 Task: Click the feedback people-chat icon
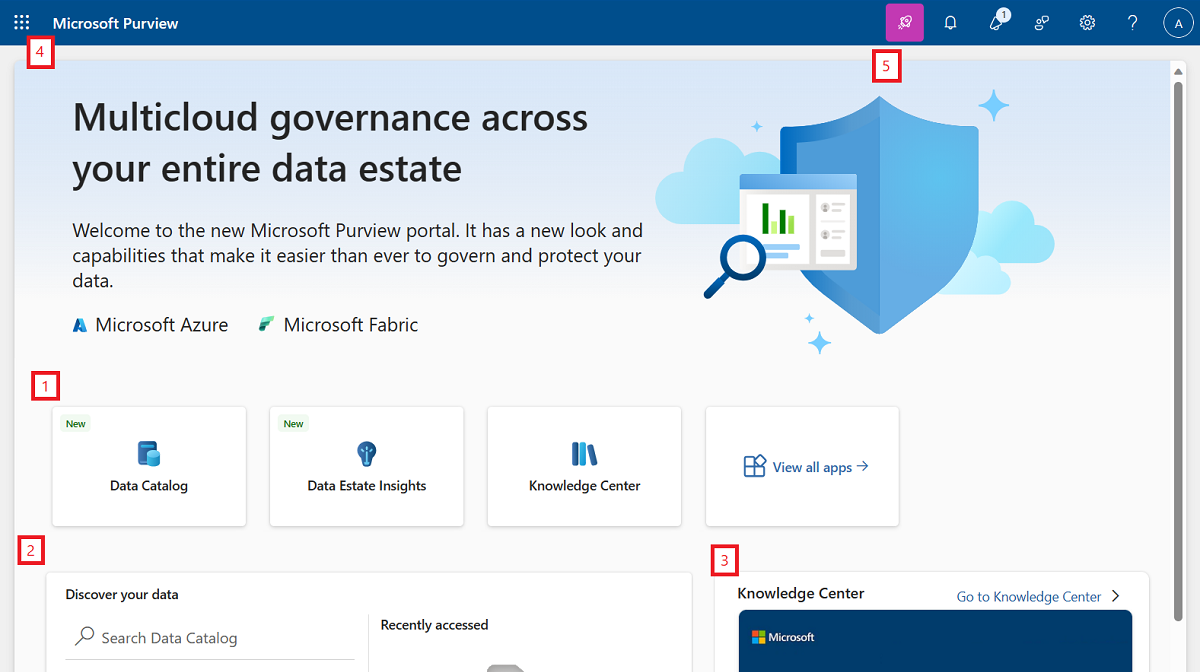(1042, 22)
